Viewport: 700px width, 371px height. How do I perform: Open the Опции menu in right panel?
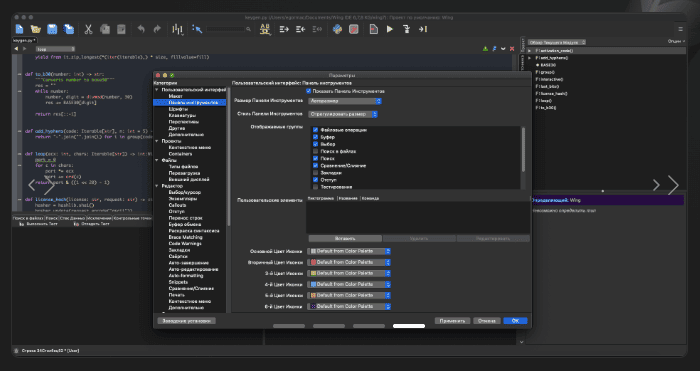point(675,42)
